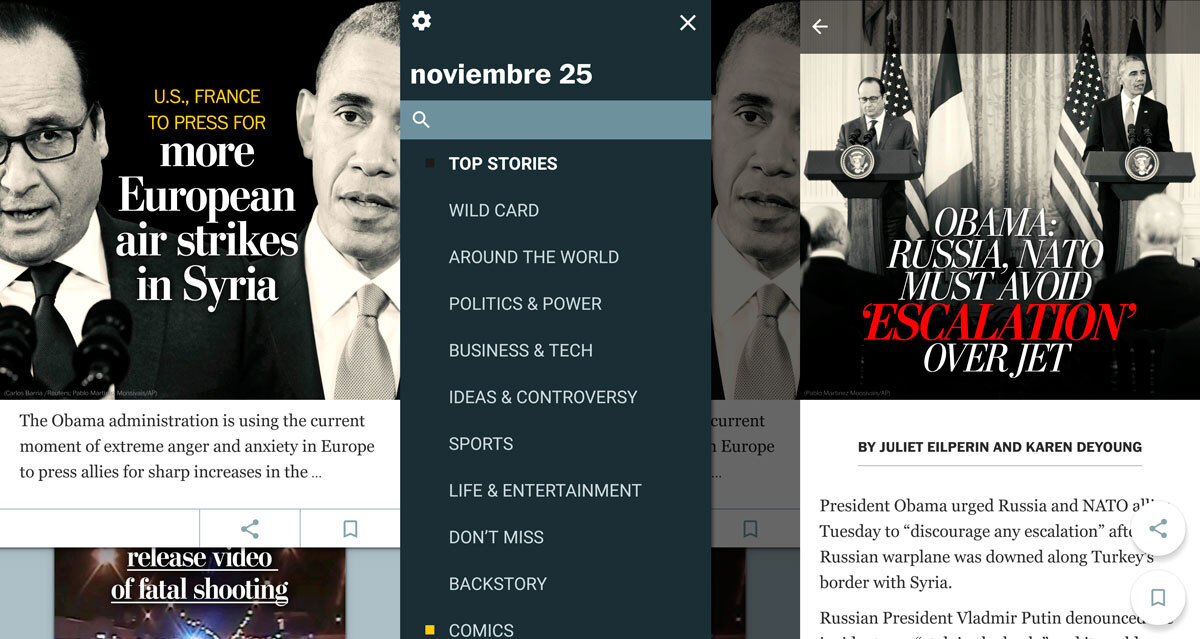Viewport: 1200px width, 639px height.
Task: Share the Syria air strikes story
Action: point(250,529)
